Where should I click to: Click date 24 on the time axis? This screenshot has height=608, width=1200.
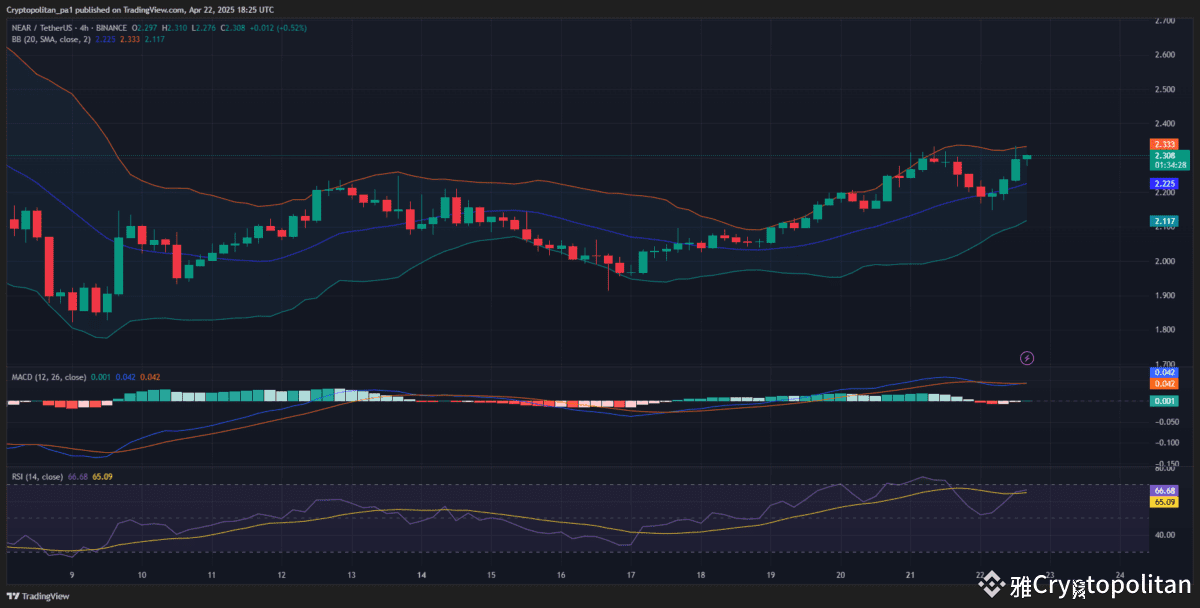coord(1120,575)
